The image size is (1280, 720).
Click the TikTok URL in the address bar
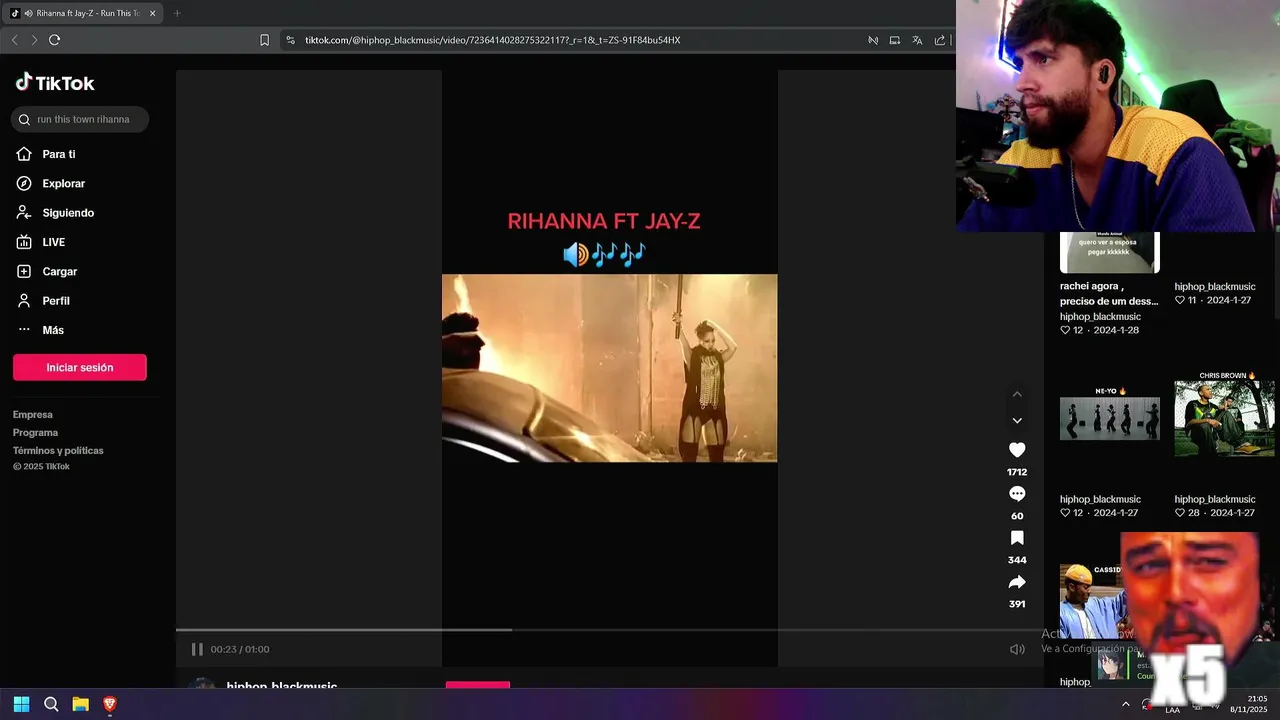point(492,40)
